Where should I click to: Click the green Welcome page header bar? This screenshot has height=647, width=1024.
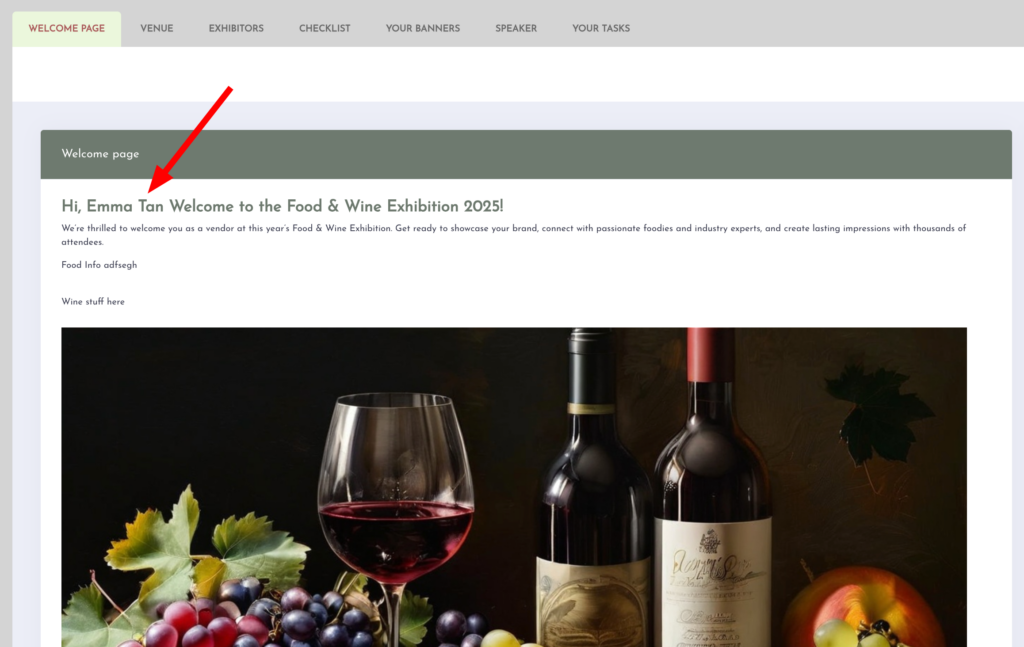[x=526, y=154]
